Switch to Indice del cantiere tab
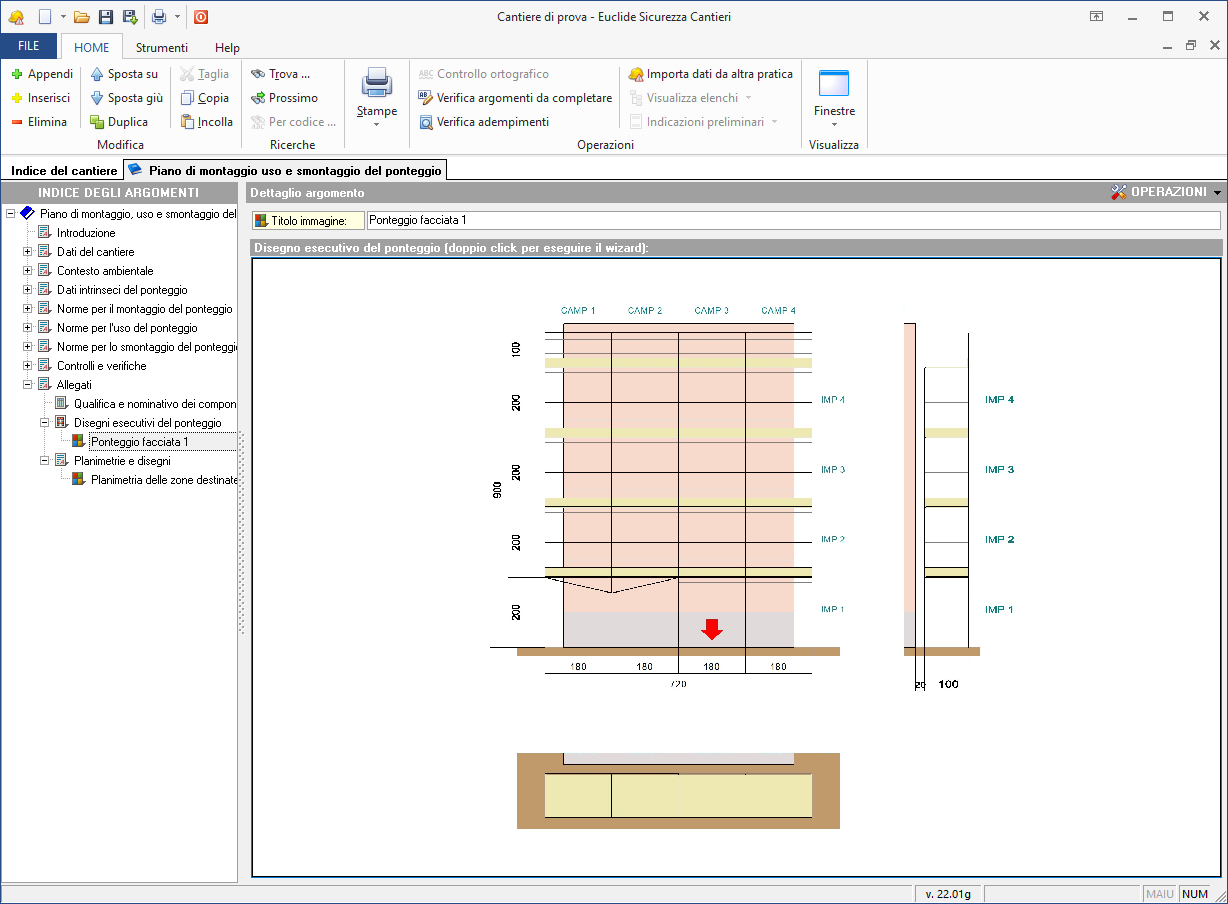The image size is (1228, 904). [63, 171]
